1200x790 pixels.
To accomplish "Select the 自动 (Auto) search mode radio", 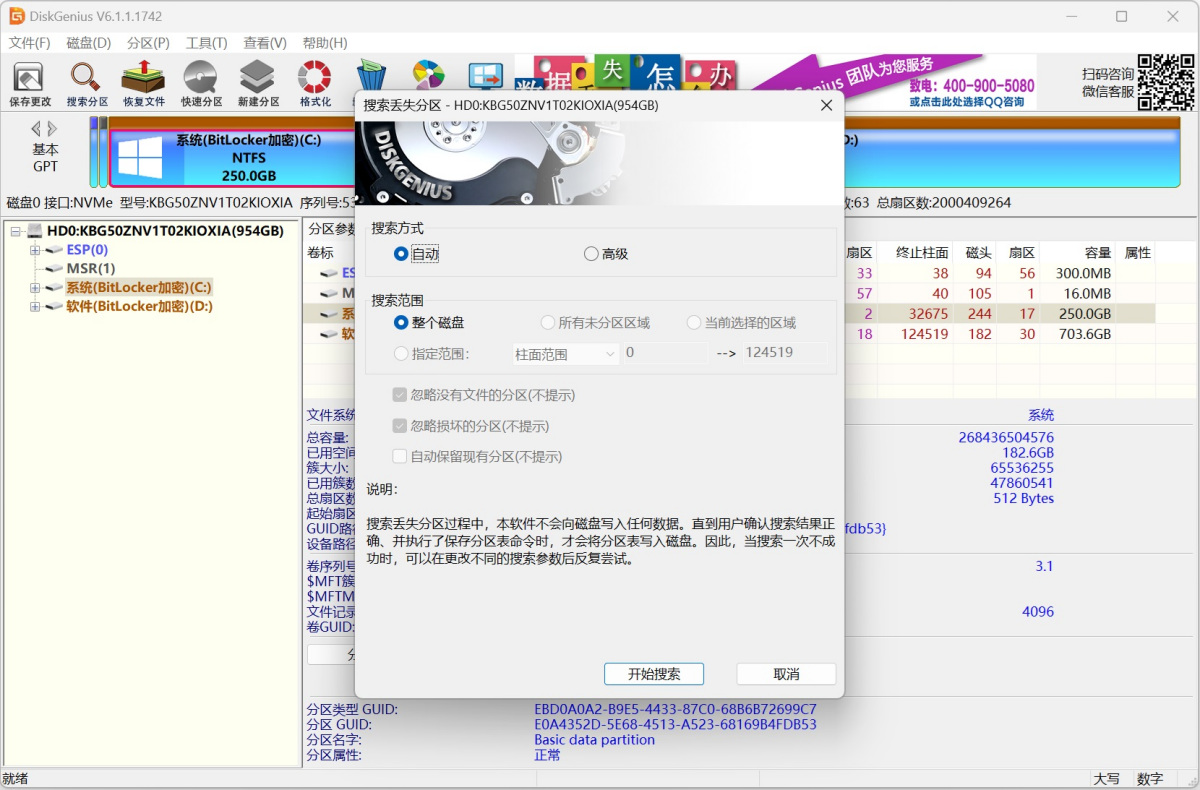I will tap(401, 254).
